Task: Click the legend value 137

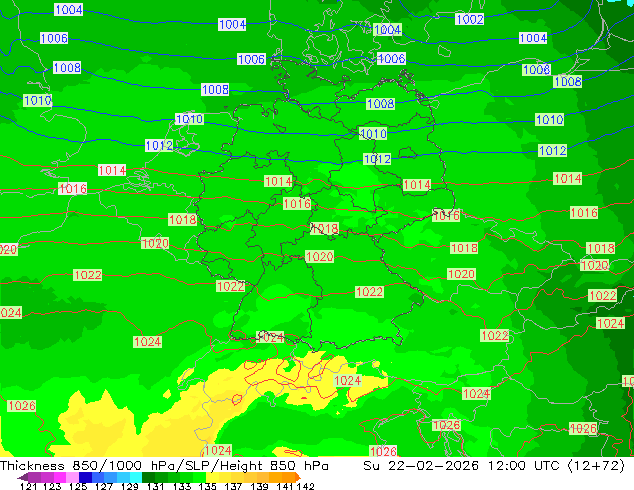Action: 233,486
